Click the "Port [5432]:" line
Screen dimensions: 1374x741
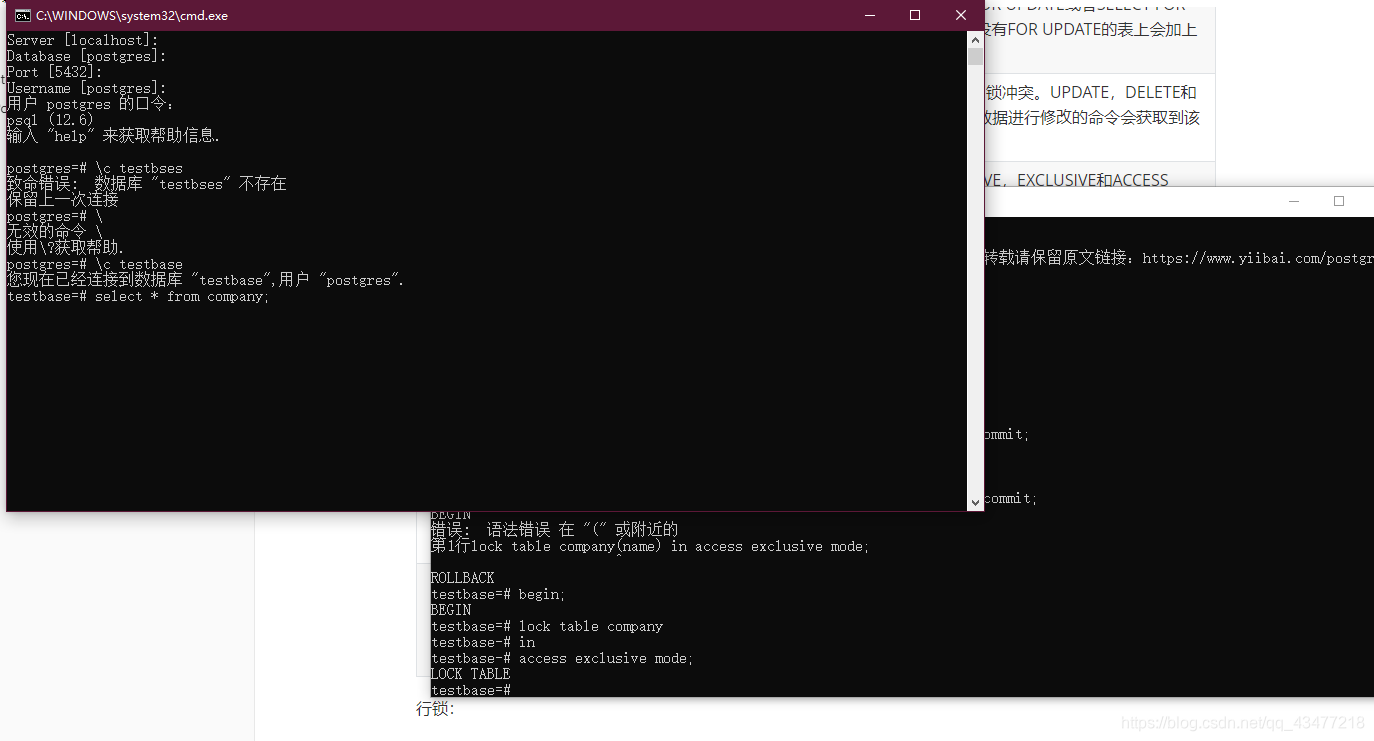coord(54,73)
